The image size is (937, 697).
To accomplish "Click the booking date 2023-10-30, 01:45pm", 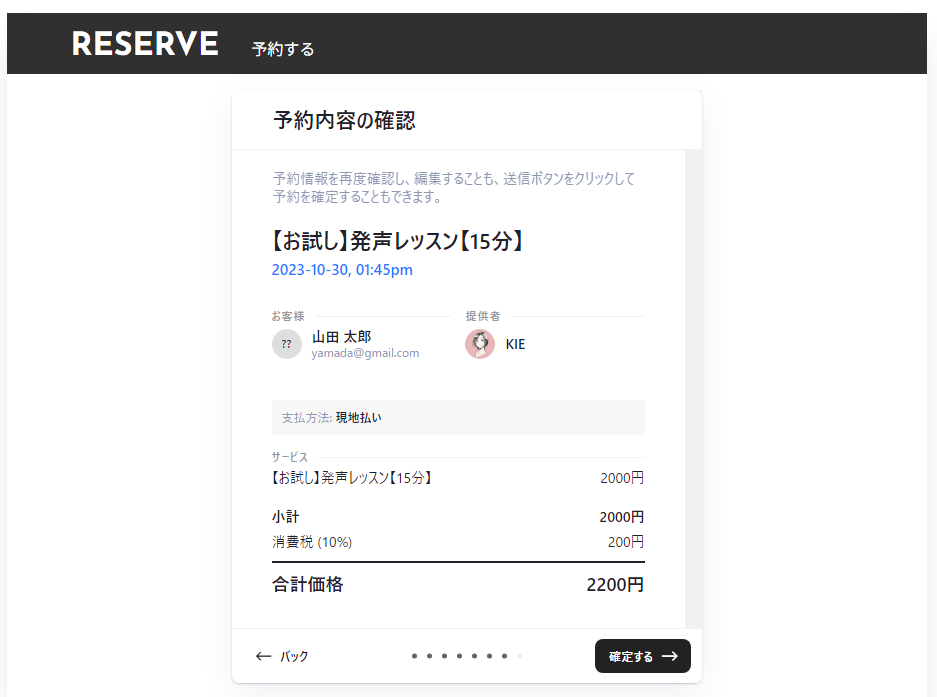I will coord(342,270).
